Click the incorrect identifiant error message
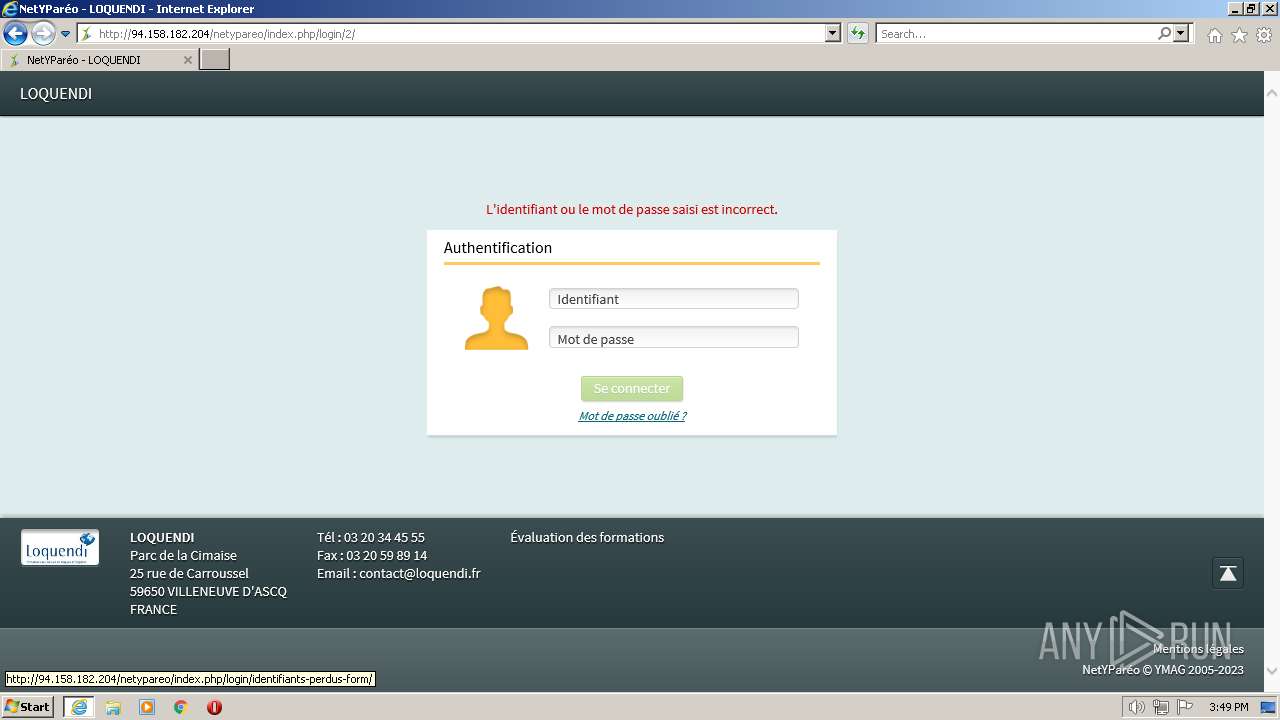The width and height of the screenshot is (1280, 720). pyautogui.click(x=631, y=209)
